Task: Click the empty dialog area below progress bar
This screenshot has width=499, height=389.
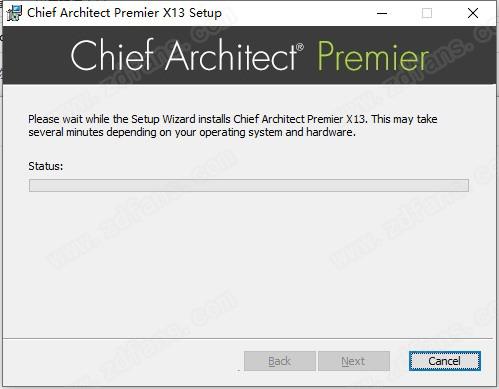Action: [249, 263]
